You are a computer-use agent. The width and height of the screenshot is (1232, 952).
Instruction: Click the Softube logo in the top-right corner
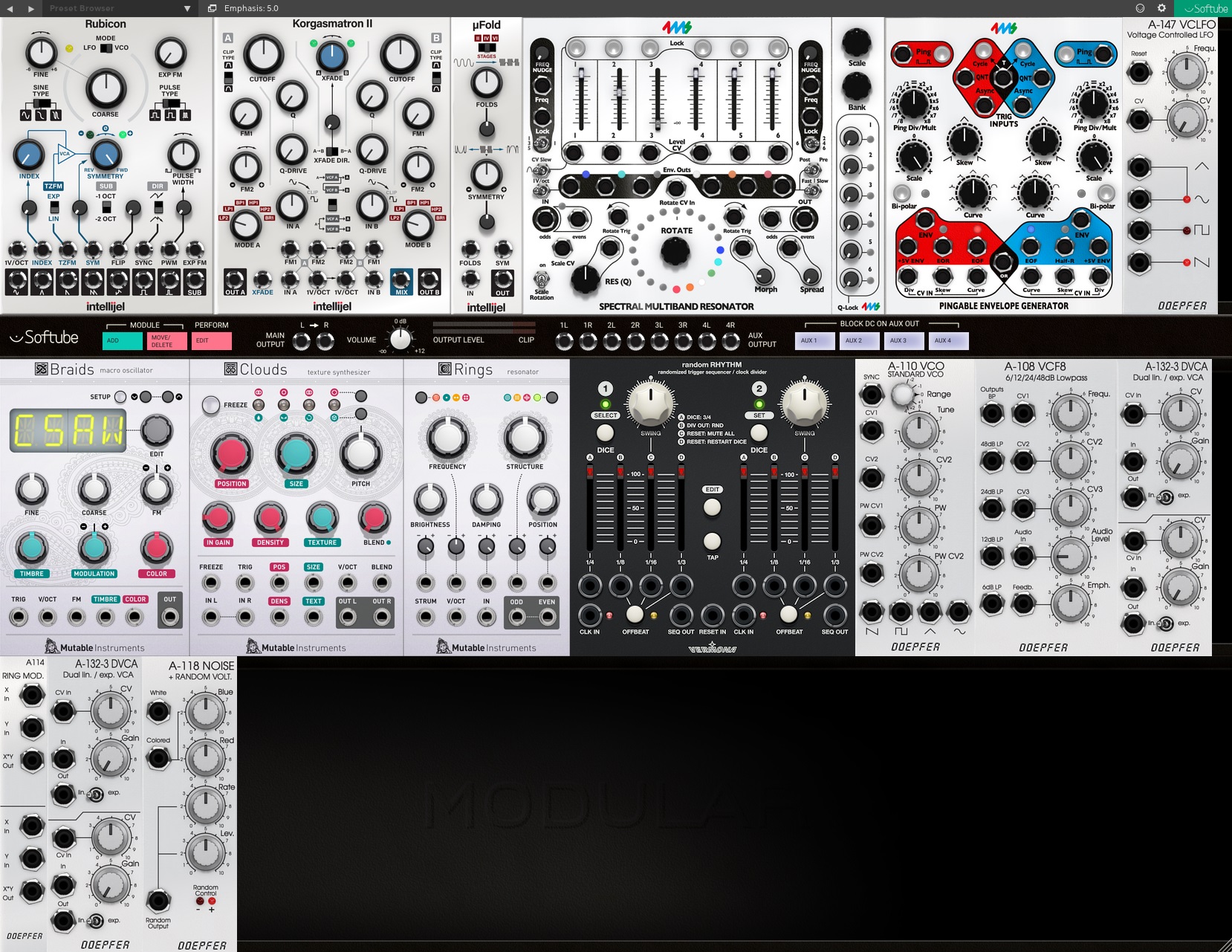[x=1203, y=8]
